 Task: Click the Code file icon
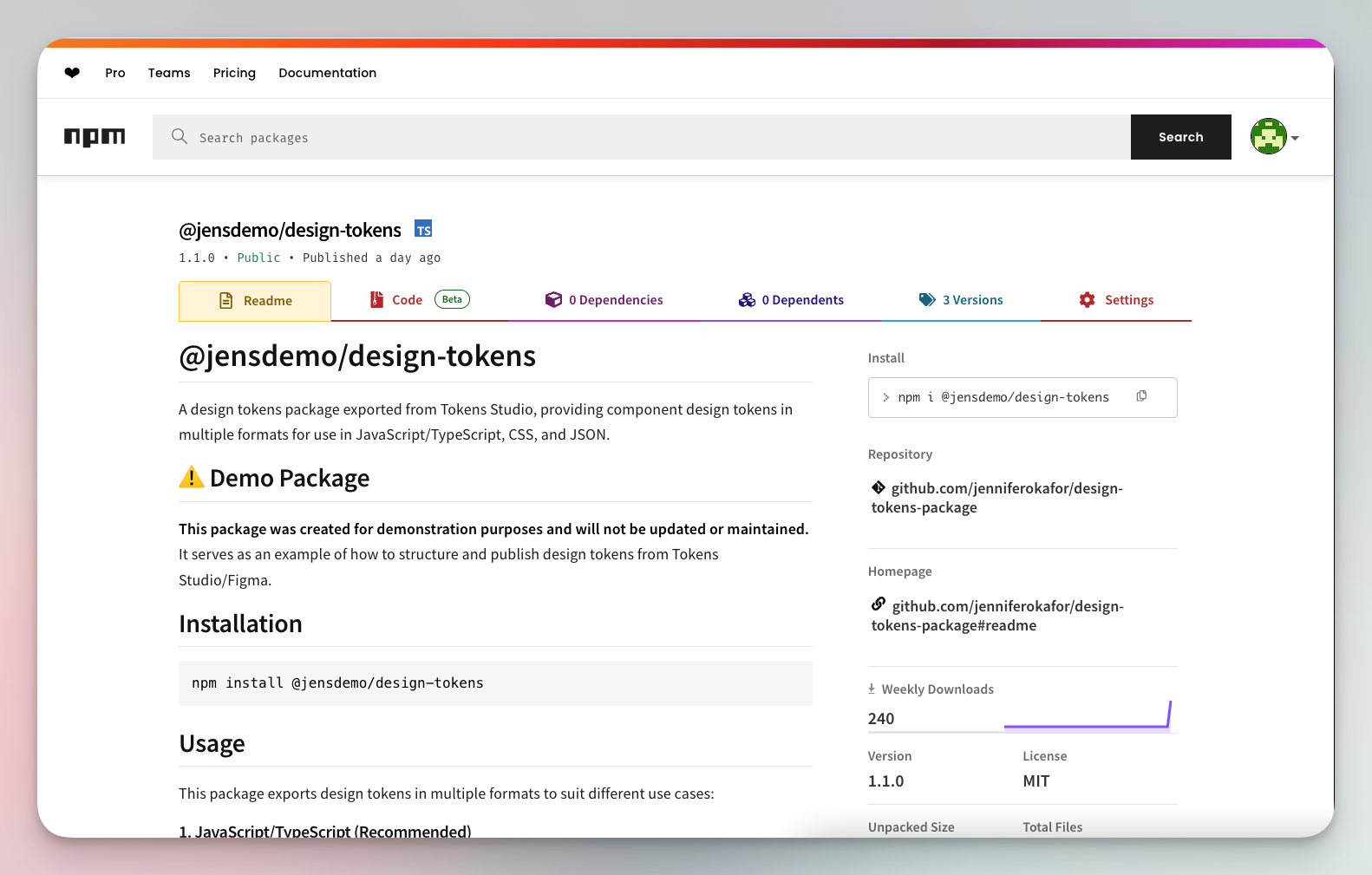click(376, 299)
